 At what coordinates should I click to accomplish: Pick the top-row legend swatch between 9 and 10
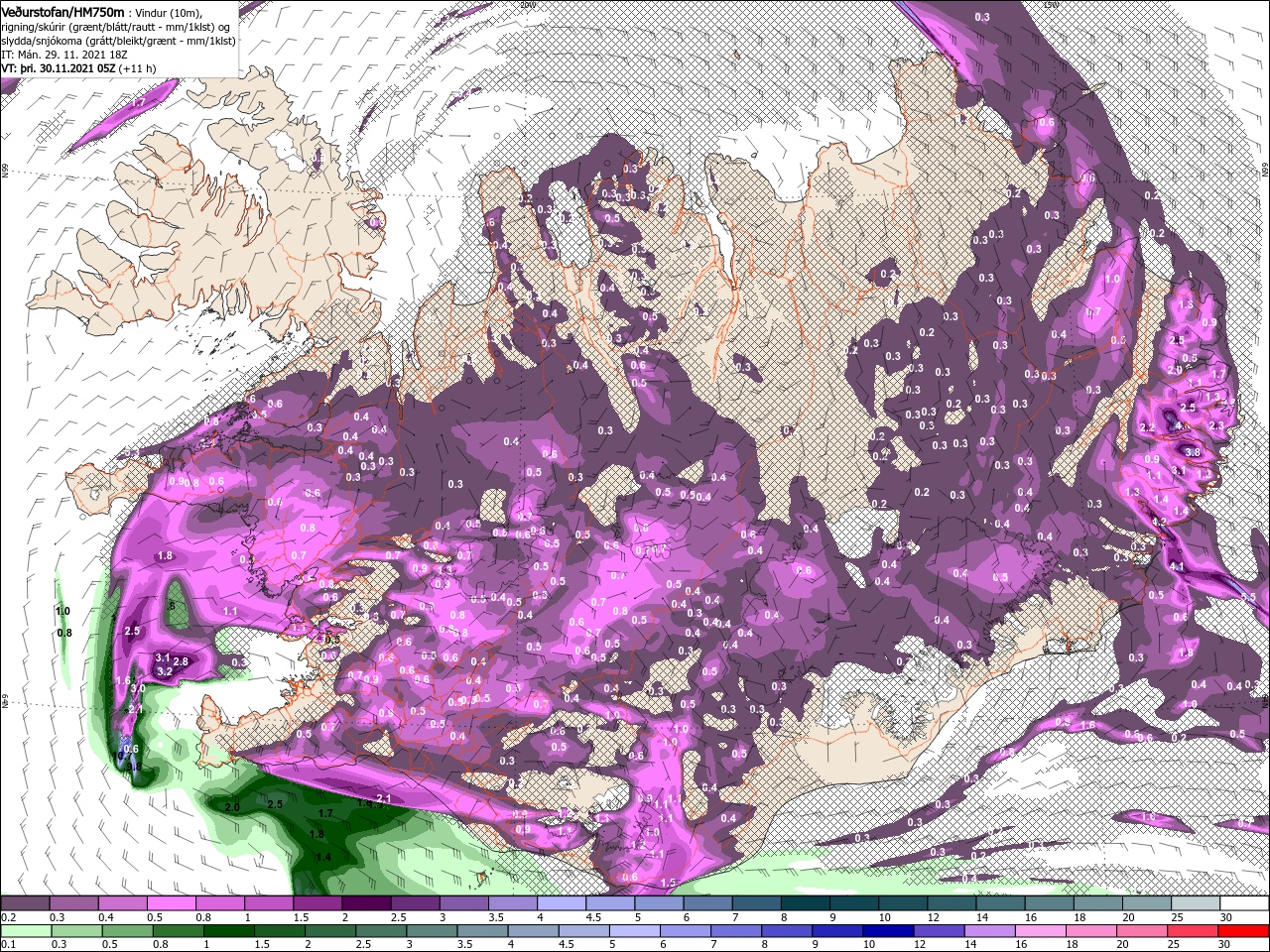(x=853, y=903)
